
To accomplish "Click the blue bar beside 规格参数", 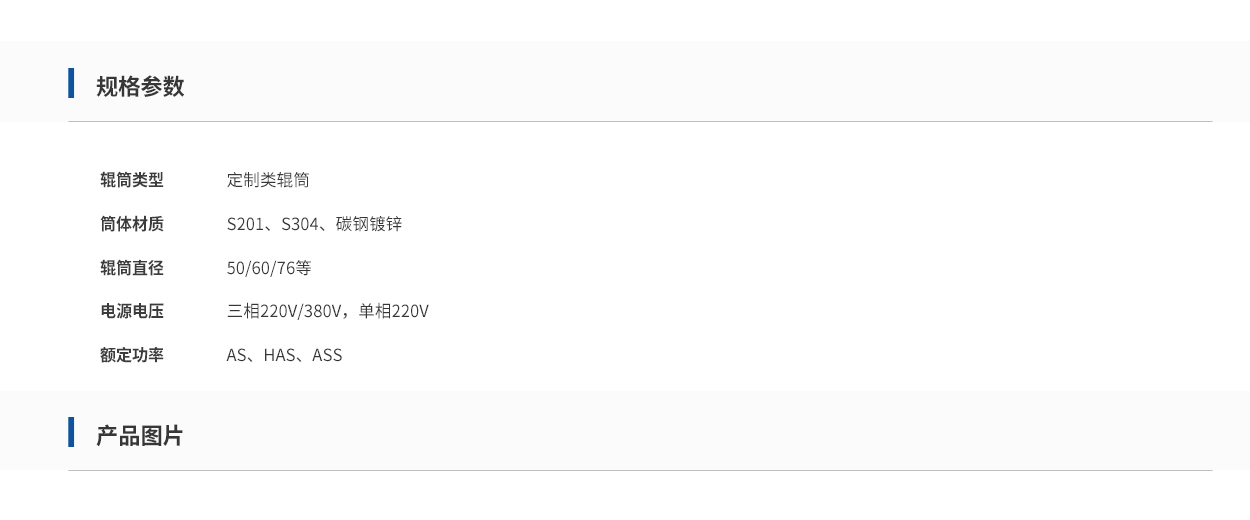I will (71, 83).
